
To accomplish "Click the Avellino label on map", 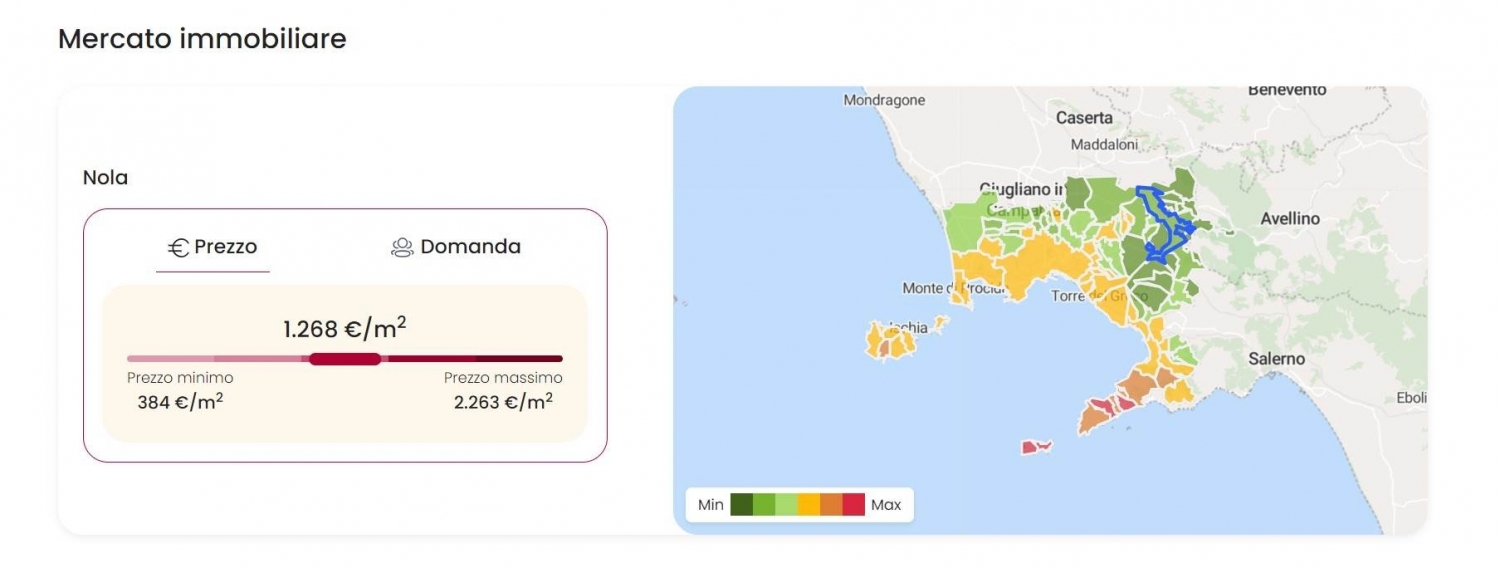I will (x=1290, y=218).
